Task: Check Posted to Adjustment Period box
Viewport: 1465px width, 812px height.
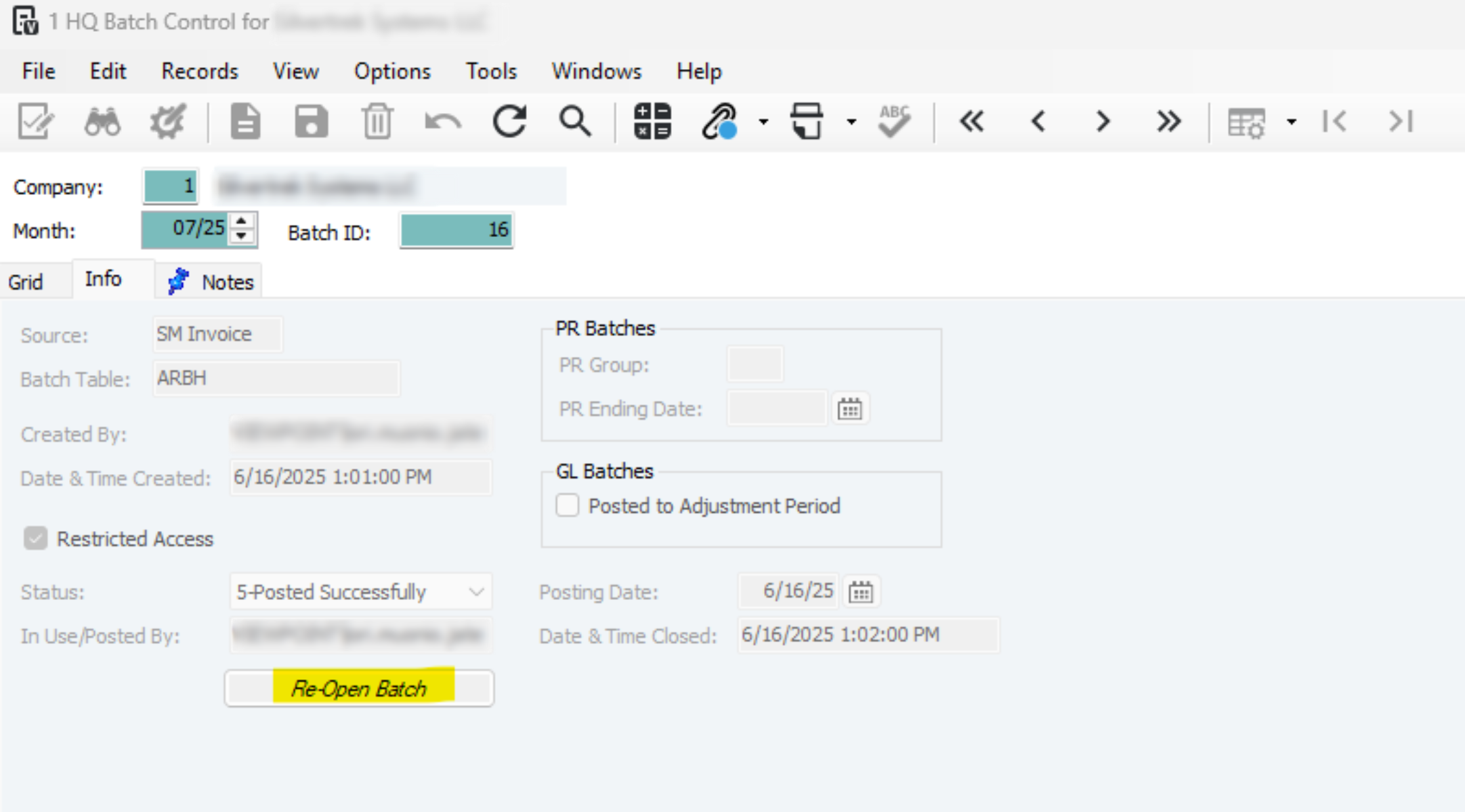Action: (568, 505)
